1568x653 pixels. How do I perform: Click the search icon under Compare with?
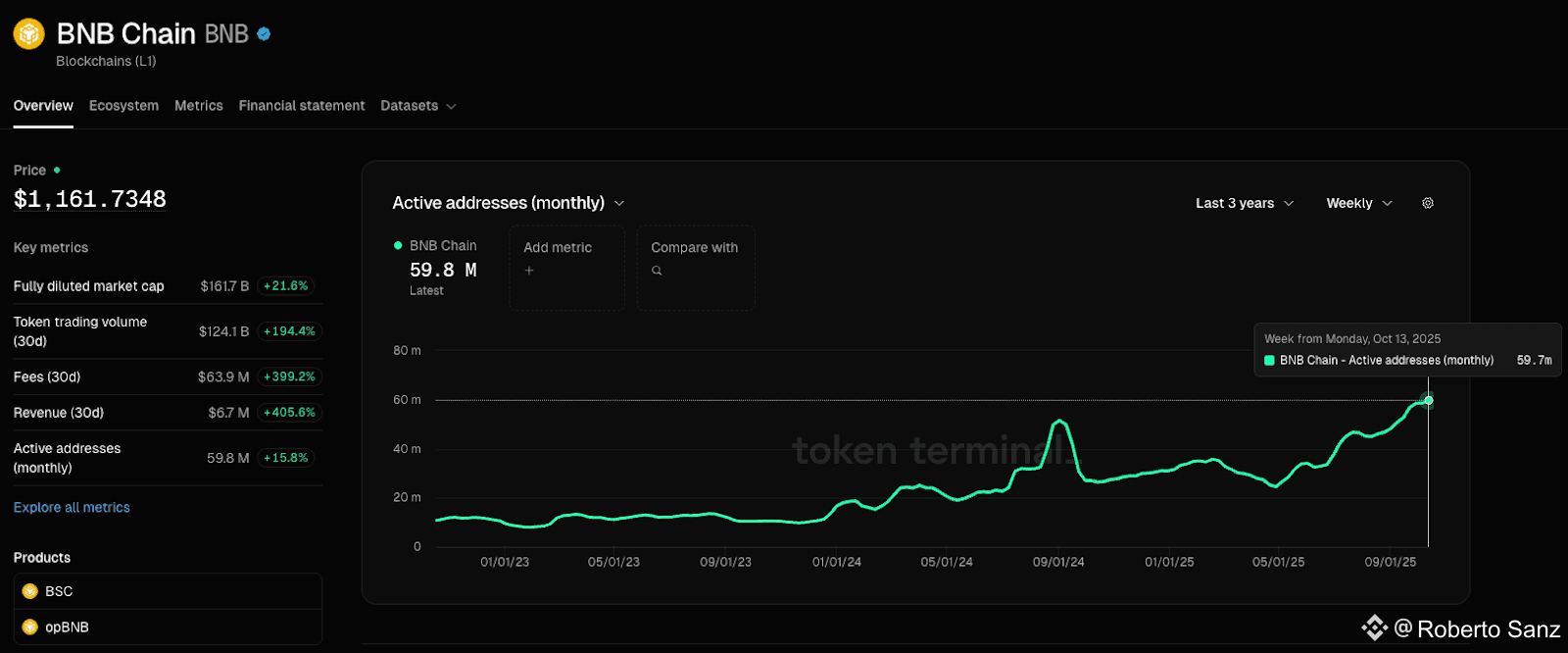pyautogui.click(x=657, y=271)
